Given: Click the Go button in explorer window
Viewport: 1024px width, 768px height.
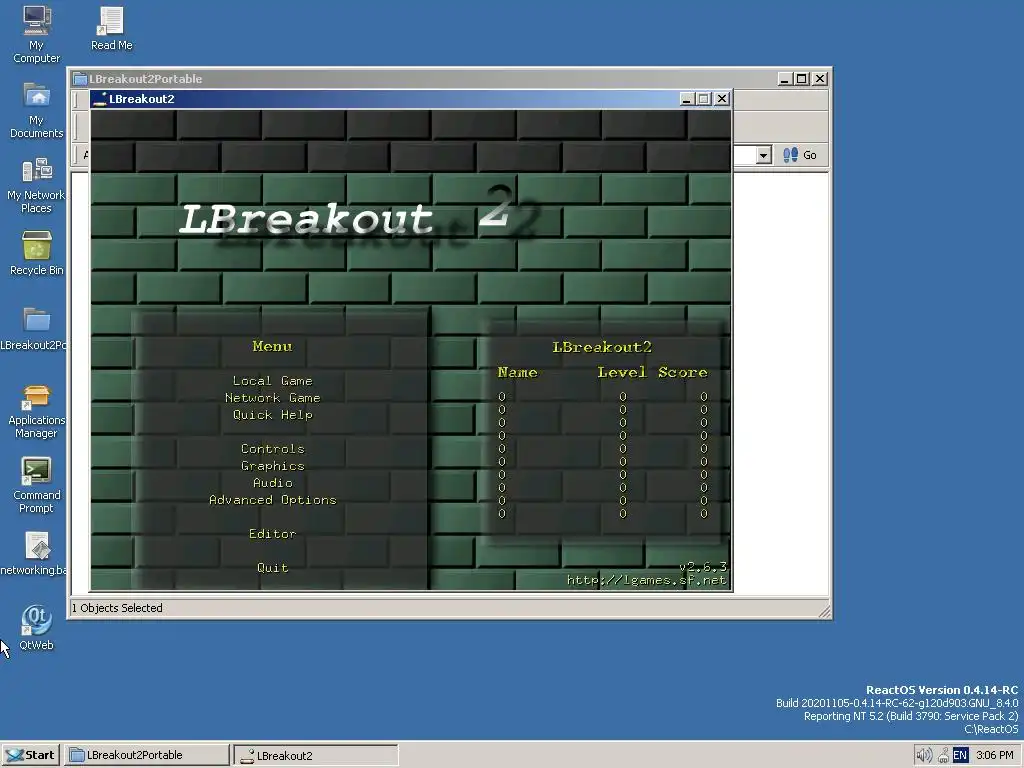Looking at the screenshot, I should coord(800,155).
